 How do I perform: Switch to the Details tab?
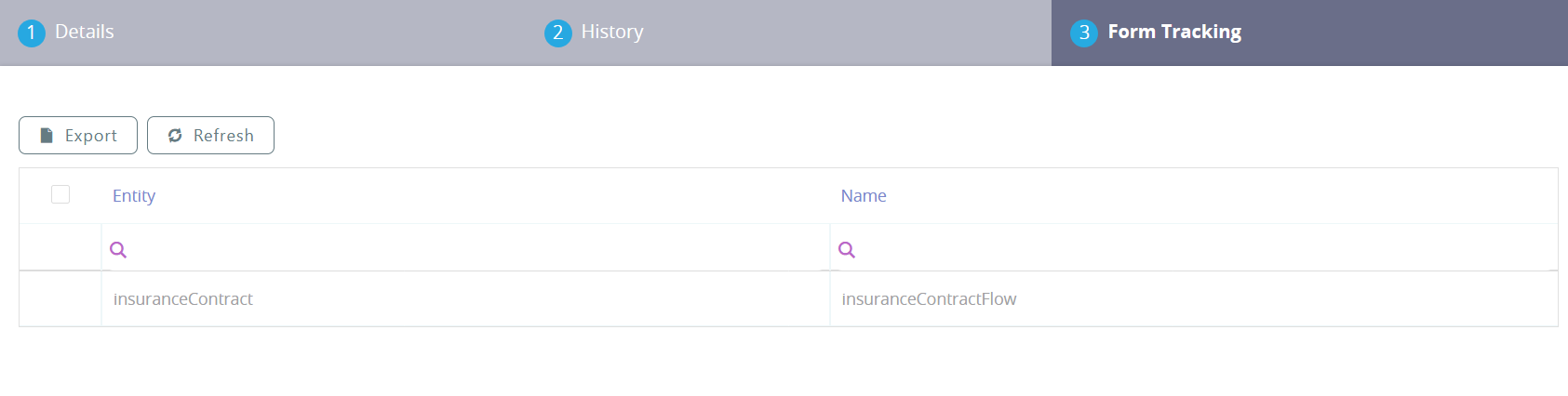(85, 32)
